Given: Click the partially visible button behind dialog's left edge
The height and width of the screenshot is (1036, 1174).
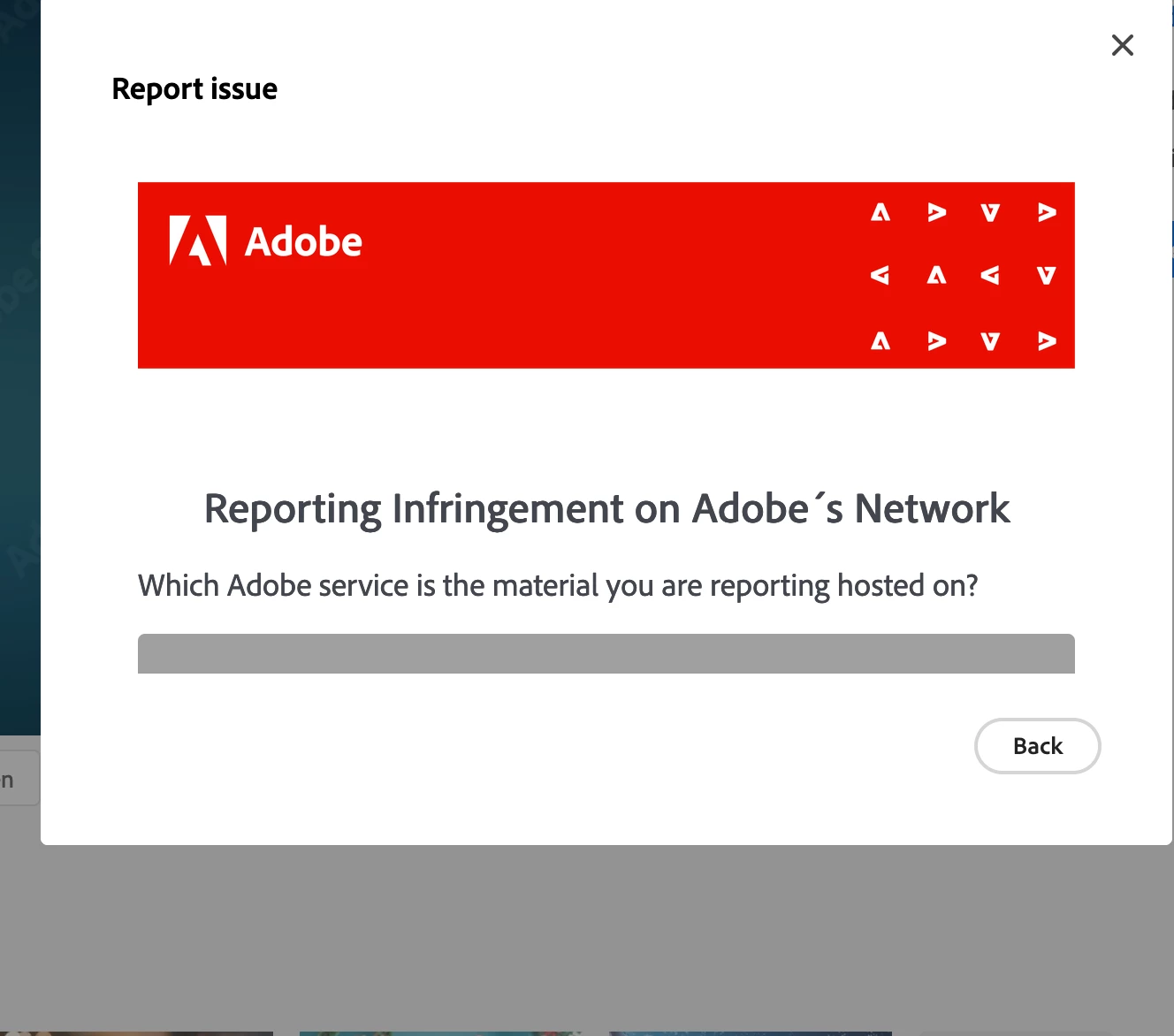Looking at the screenshot, I should pos(19,778).
